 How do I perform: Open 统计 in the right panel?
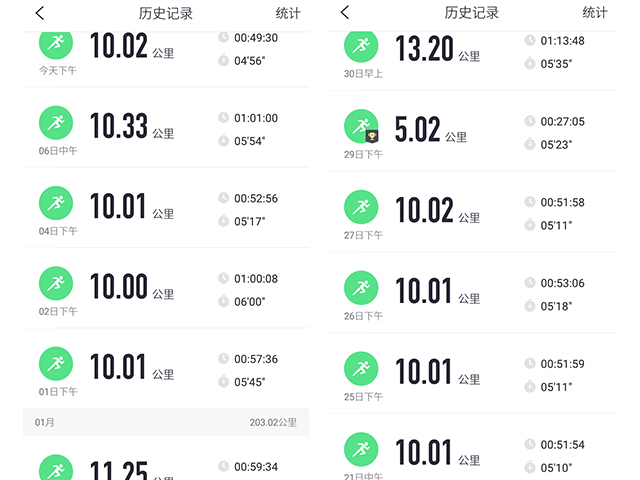594,13
